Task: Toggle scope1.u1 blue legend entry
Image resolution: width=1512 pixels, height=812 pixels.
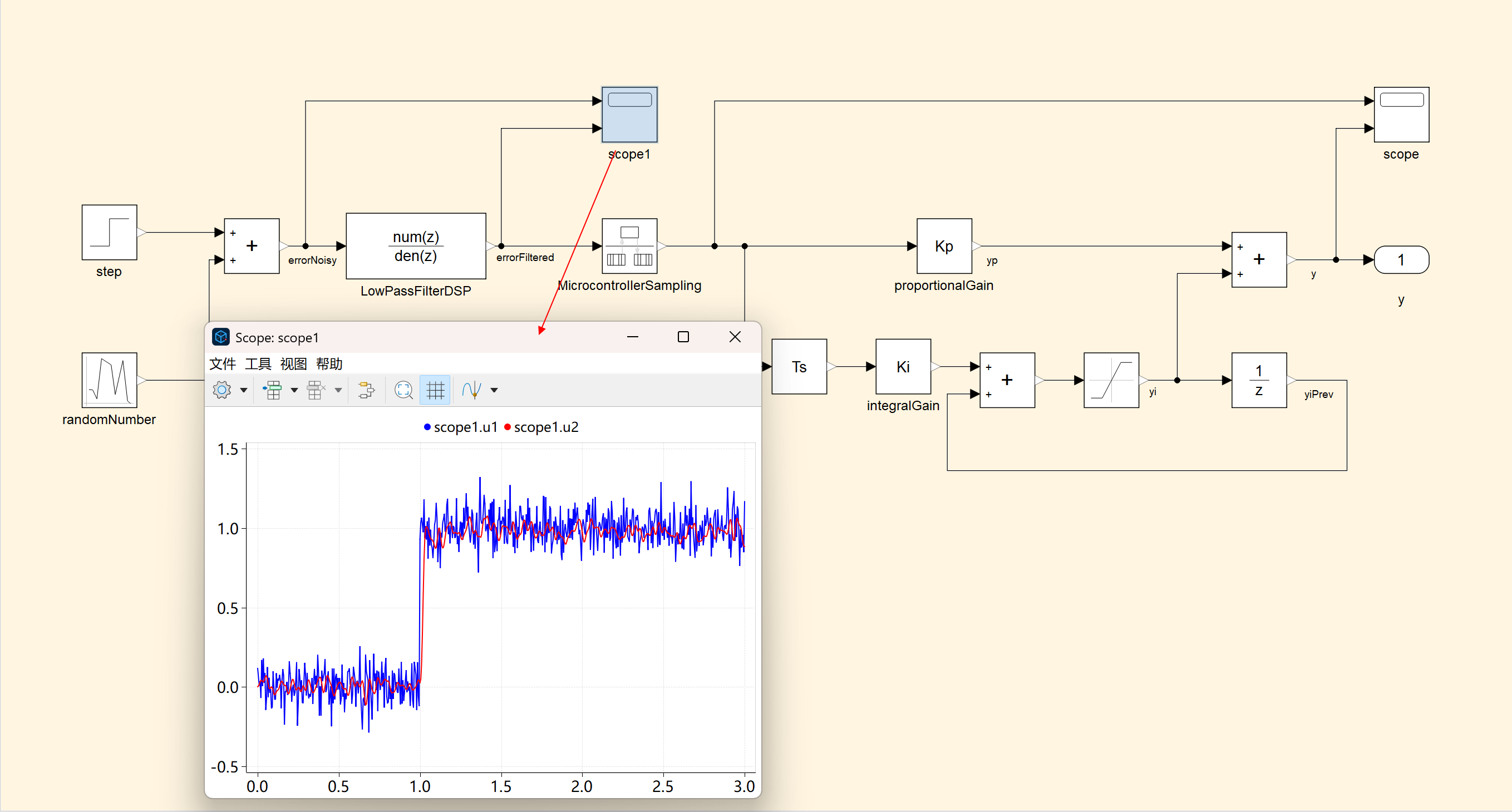Action: 465,427
